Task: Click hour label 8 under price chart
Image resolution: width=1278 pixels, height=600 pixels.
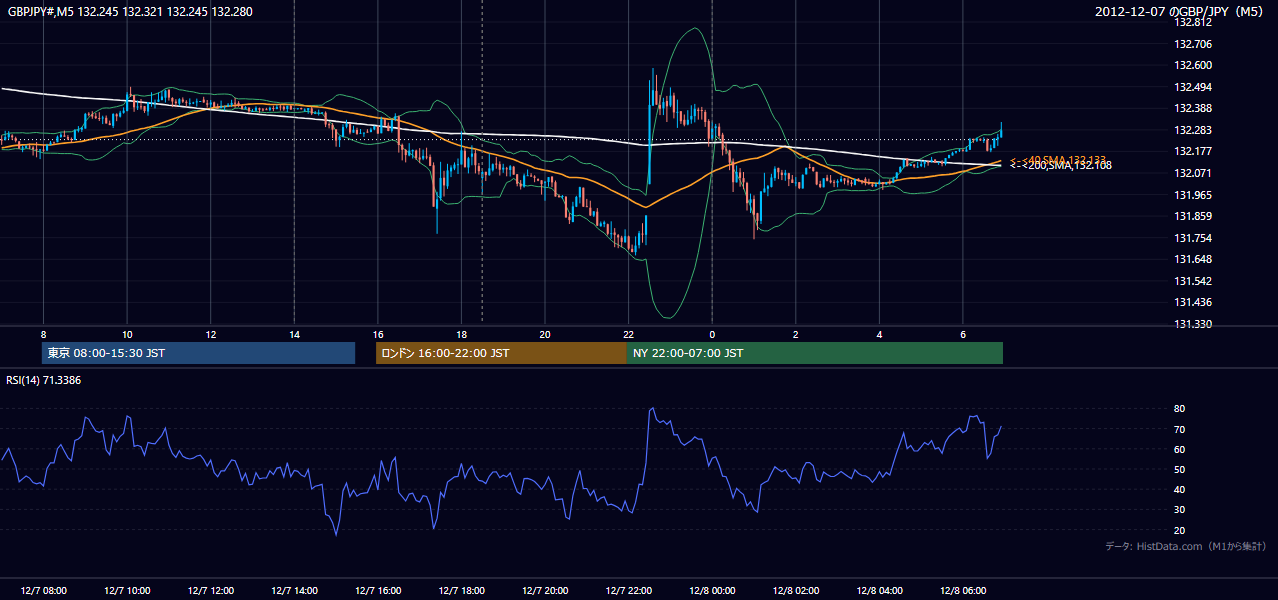Action: pyautogui.click(x=43, y=334)
